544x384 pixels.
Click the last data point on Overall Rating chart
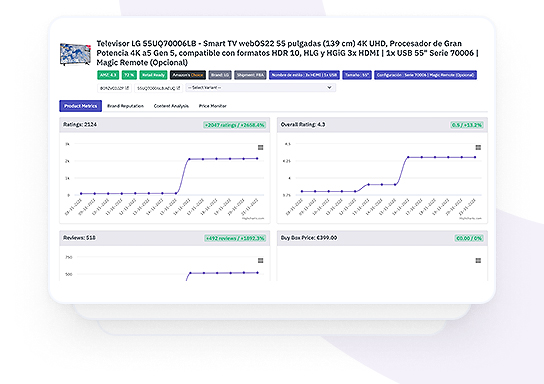click(x=475, y=157)
